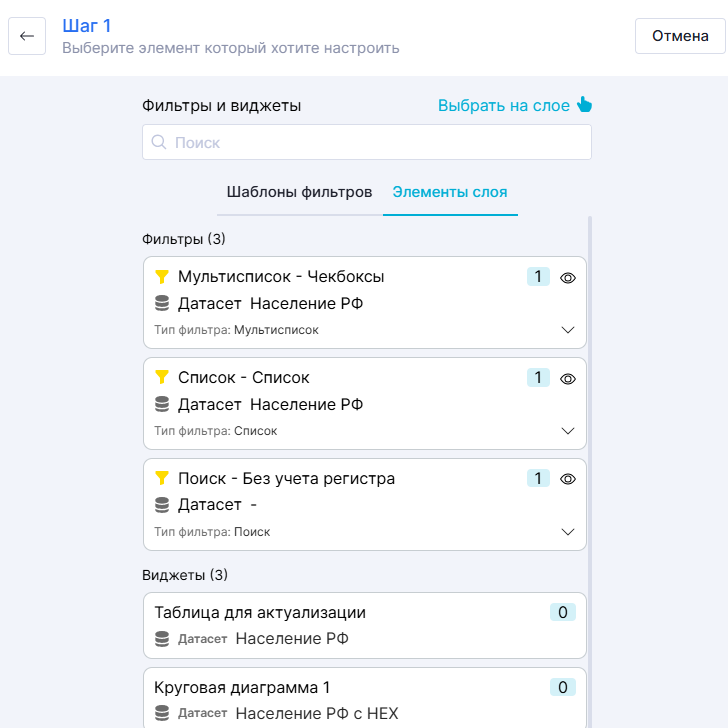
Task: Switch to the Шаблоны фильтров tab
Action: (x=299, y=192)
